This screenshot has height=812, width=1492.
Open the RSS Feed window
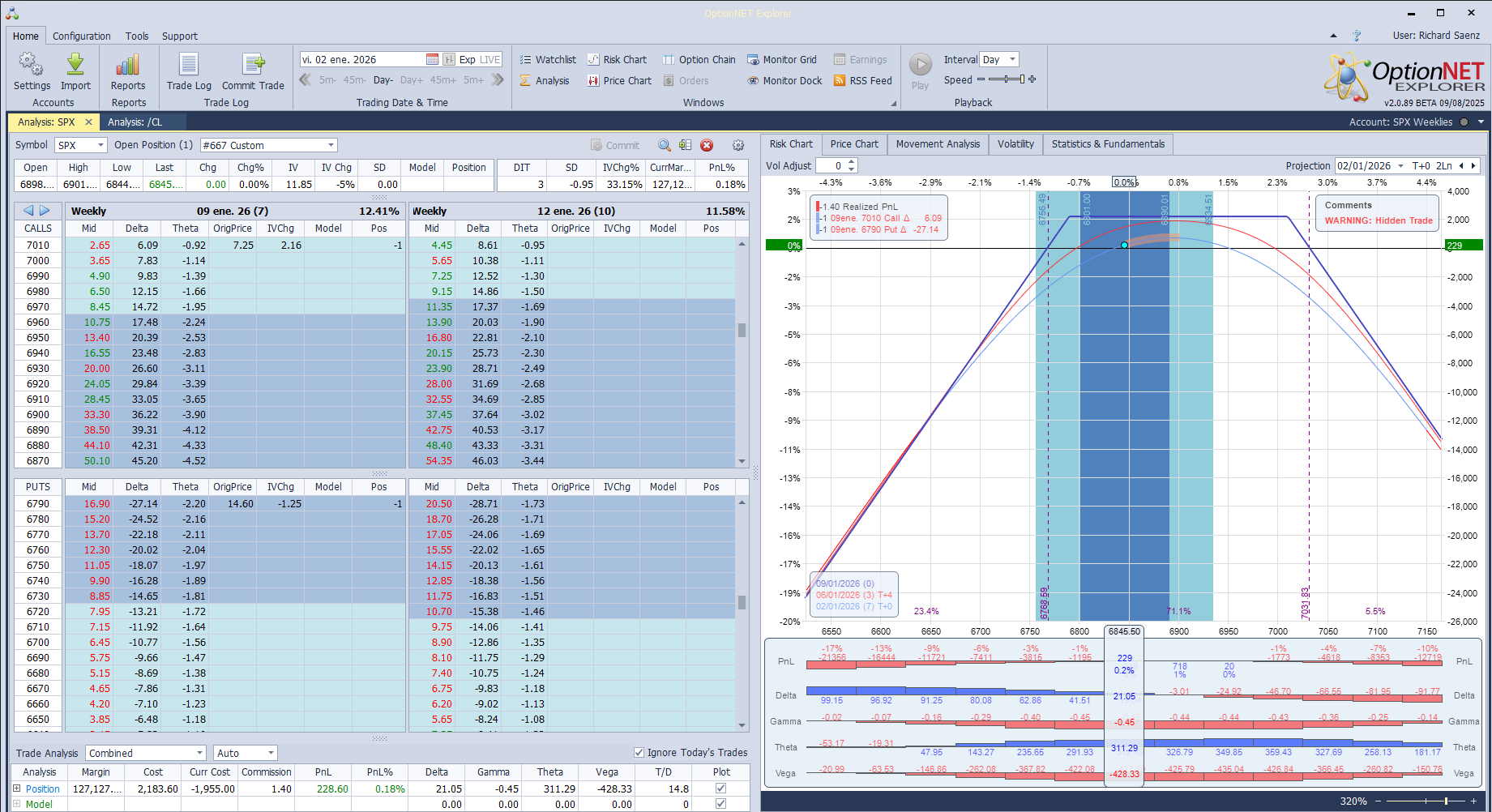(x=862, y=81)
